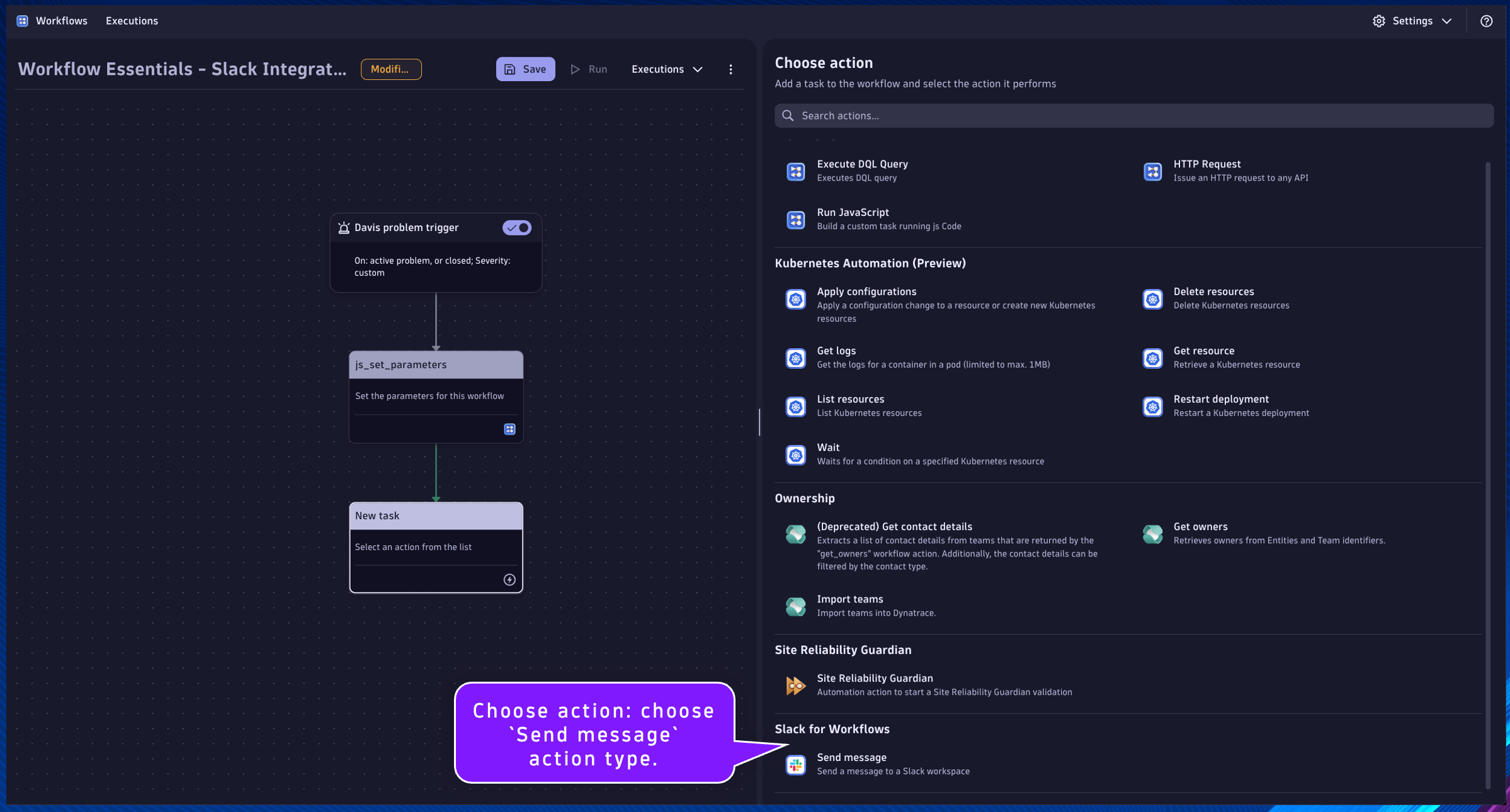Click the action list vertical scrollbar
Image resolution: width=1510 pixels, height=812 pixels.
click(x=1488, y=475)
